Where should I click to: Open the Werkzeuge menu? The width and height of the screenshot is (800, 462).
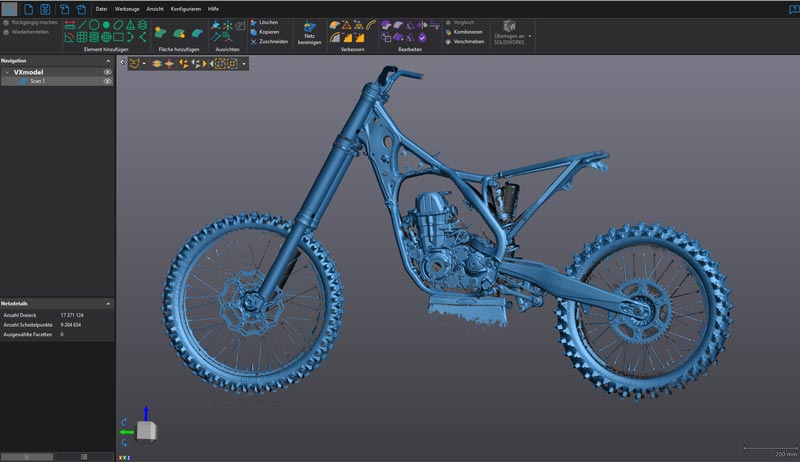point(126,8)
